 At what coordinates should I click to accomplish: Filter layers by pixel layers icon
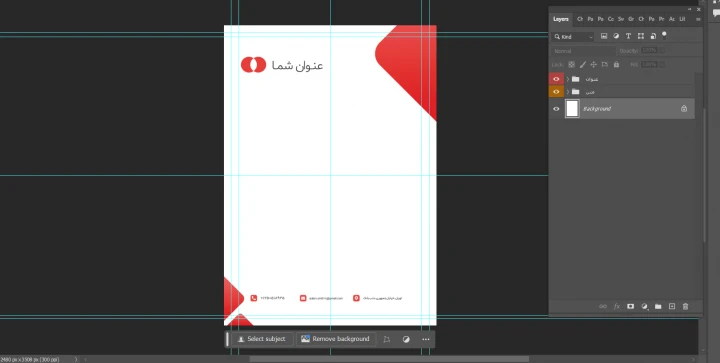(x=604, y=36)
